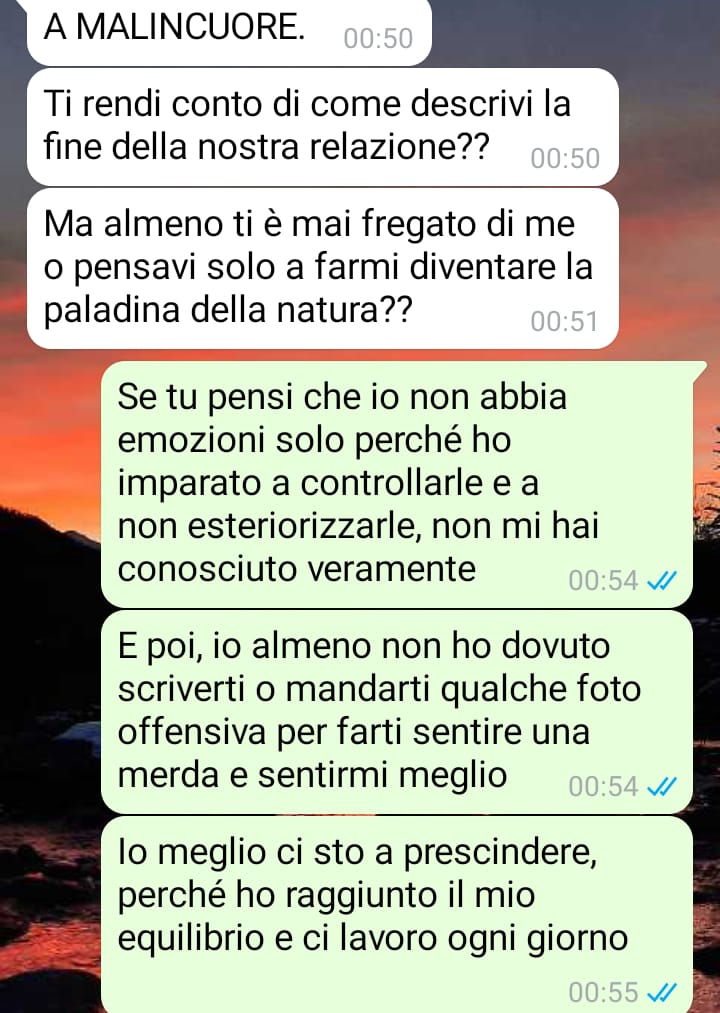Tap the 'Ti rendi conto di come descrivi' message
This screenshot has width=720, height=1013.
click(323, 127)
